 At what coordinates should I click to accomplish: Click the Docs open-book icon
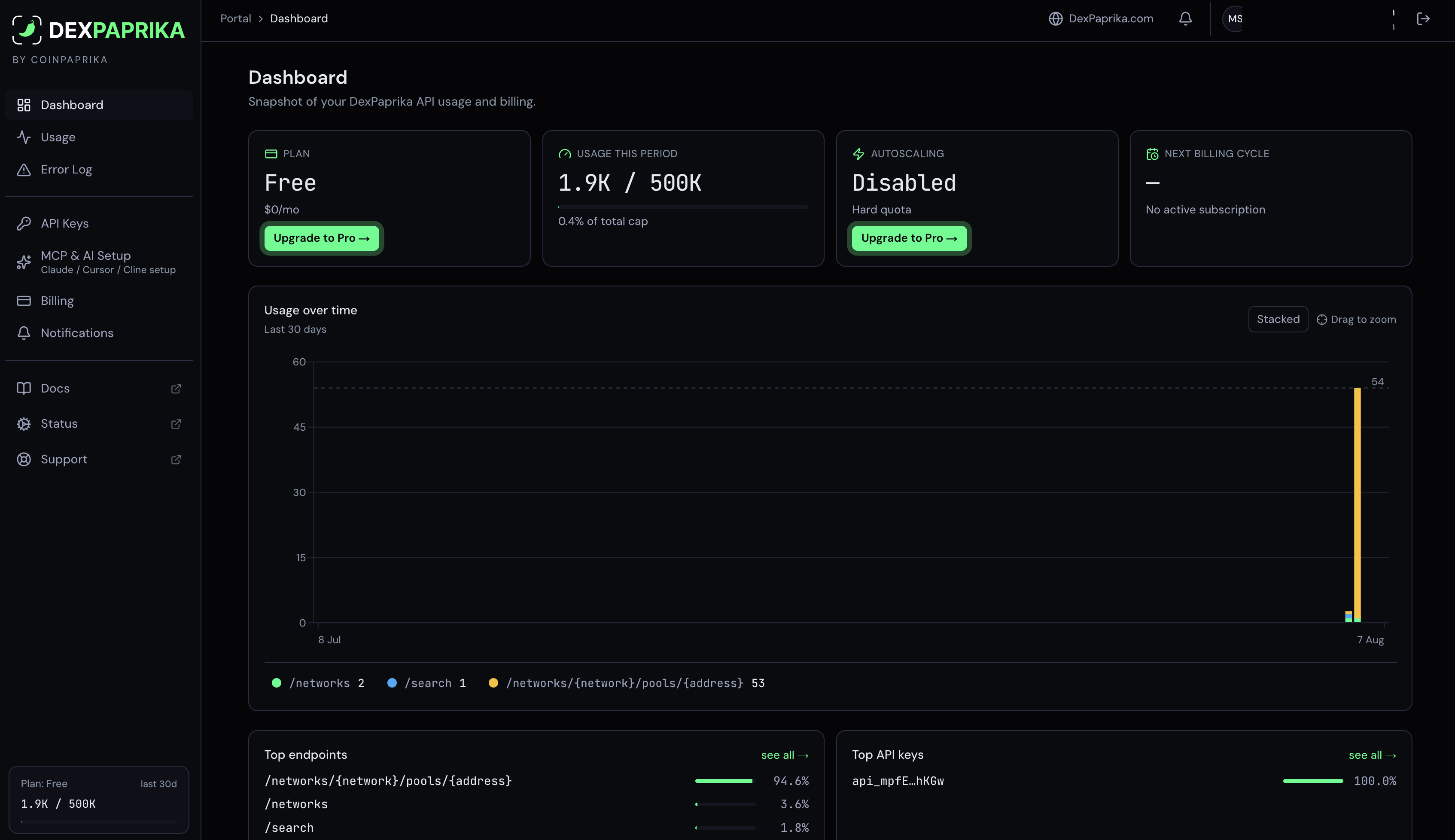pos(24,388)
